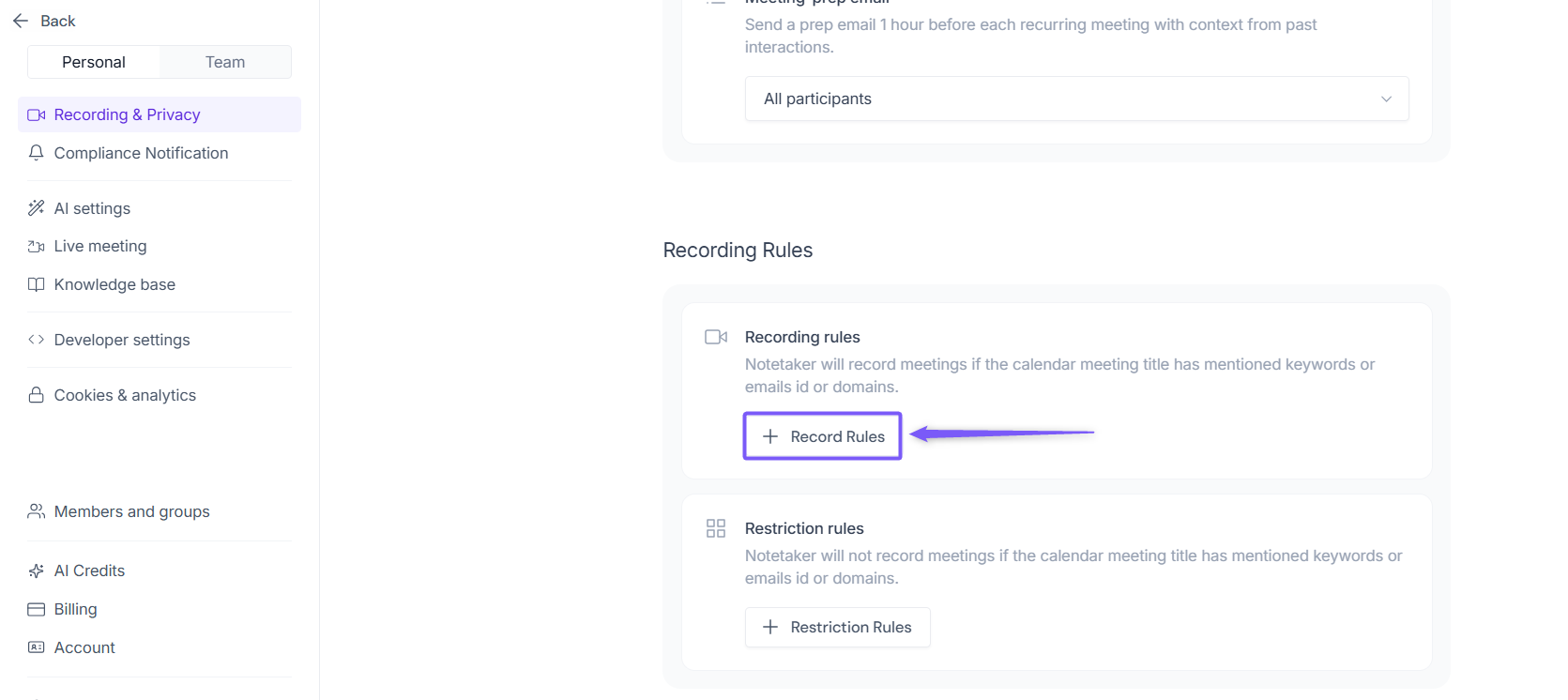
Task: Click the Live meeting icon
Action: pyautogui.click(x=37, y=247)
